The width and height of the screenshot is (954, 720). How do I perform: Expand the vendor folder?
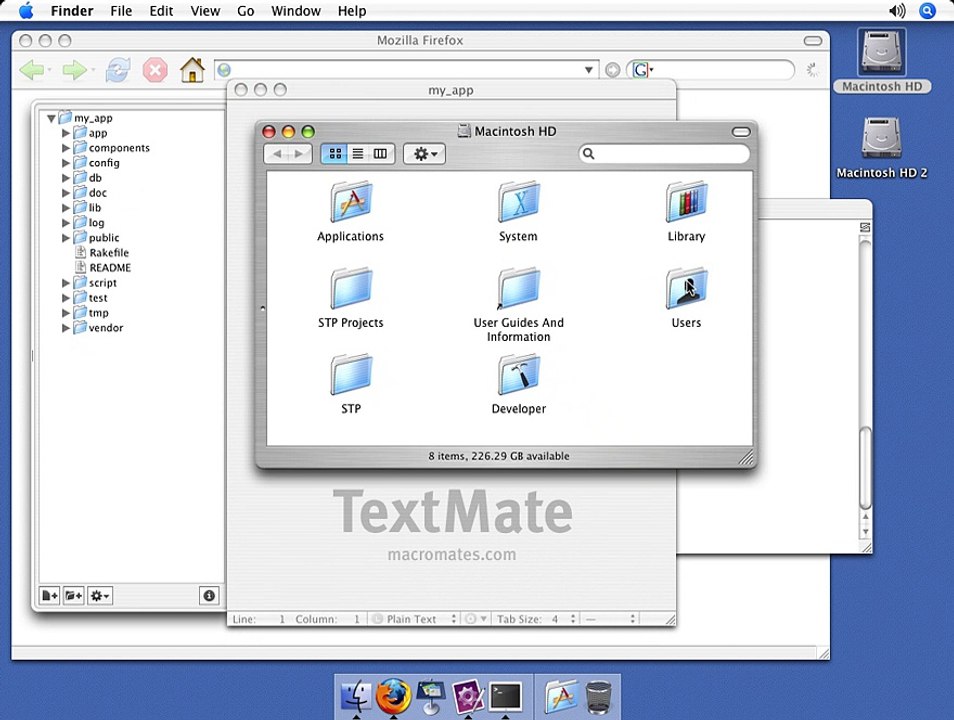[66, 327]
